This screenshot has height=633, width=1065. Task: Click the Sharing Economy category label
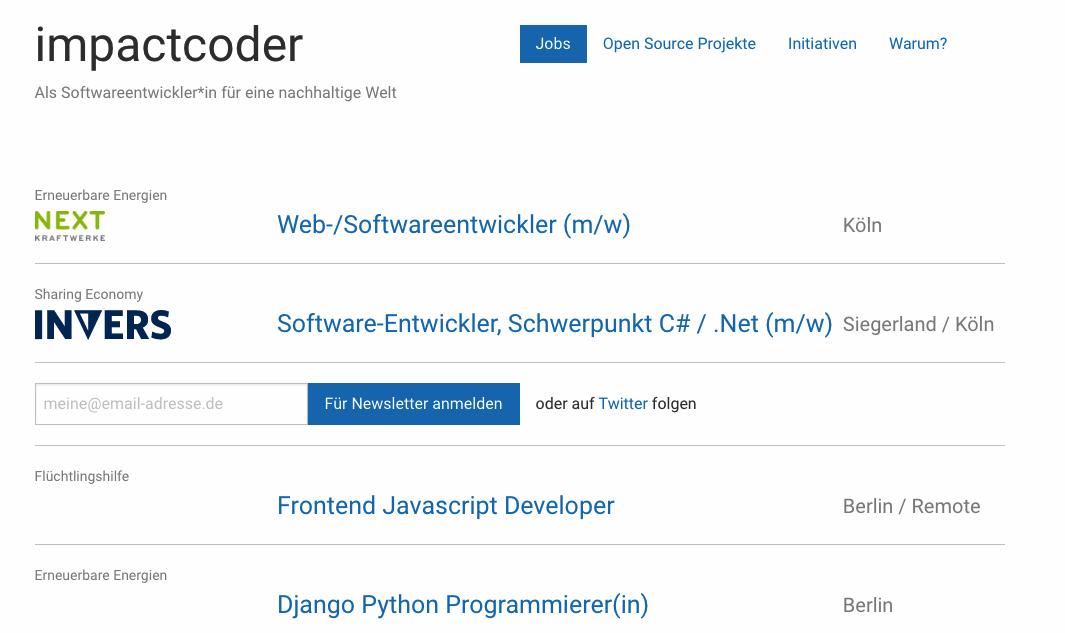click(89, 294)
